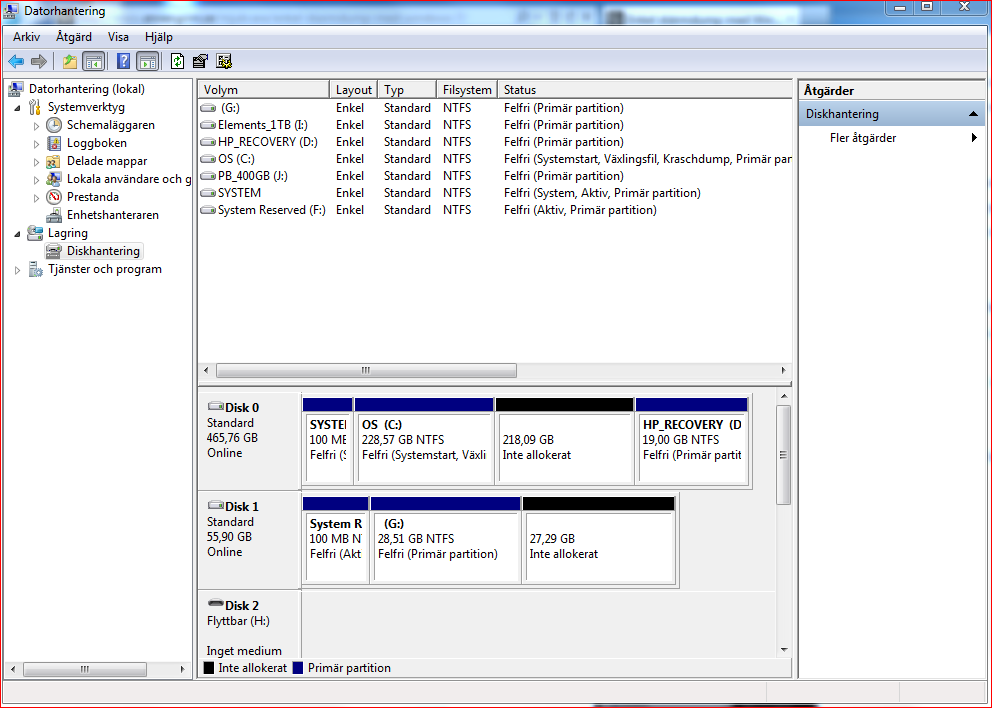The height and width of the screenshot is (708, 992).
Task: Expand the Prestanda node arrow
Action: [x=36, y=197]
